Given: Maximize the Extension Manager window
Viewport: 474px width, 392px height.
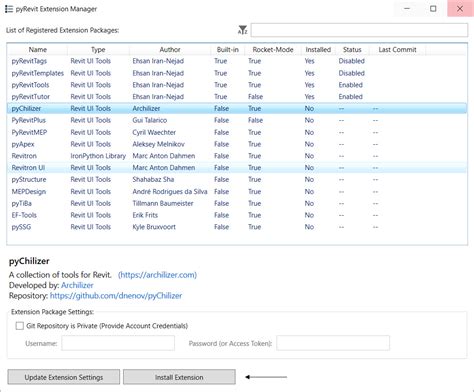Looking at the screenshot, I should [x=433, y=9].
